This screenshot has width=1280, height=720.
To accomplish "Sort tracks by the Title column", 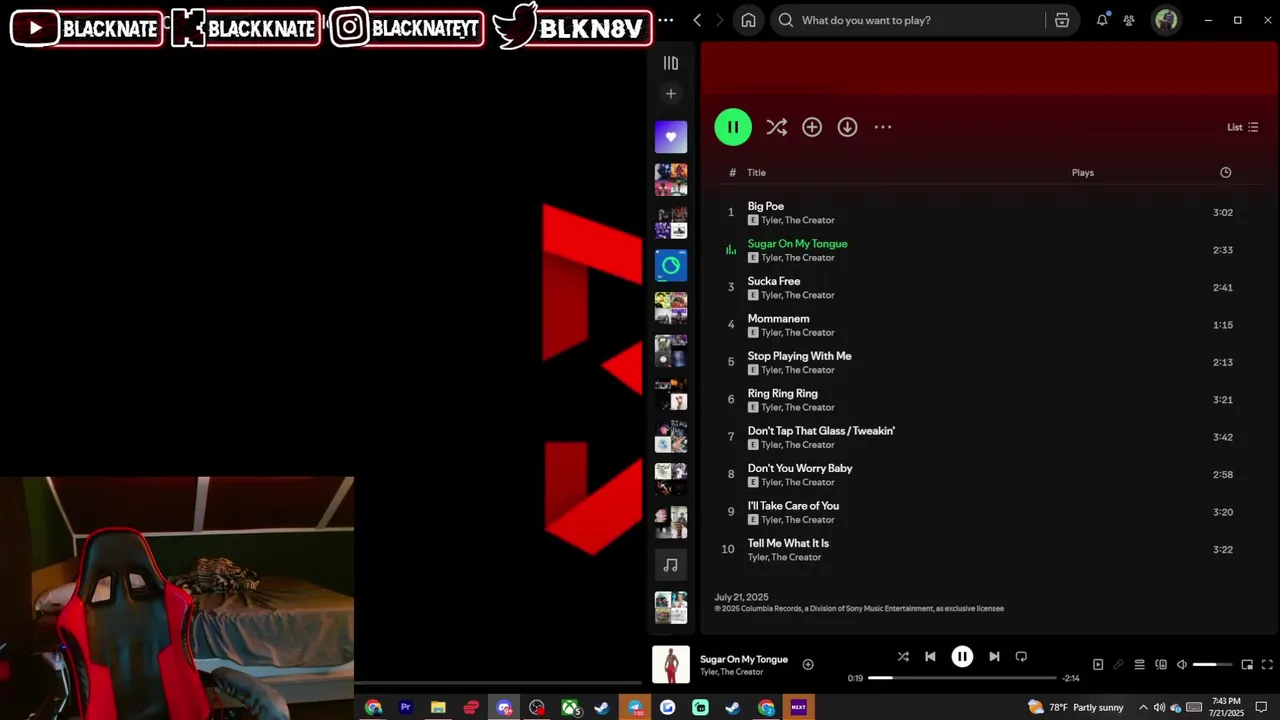I will point(756,173).
